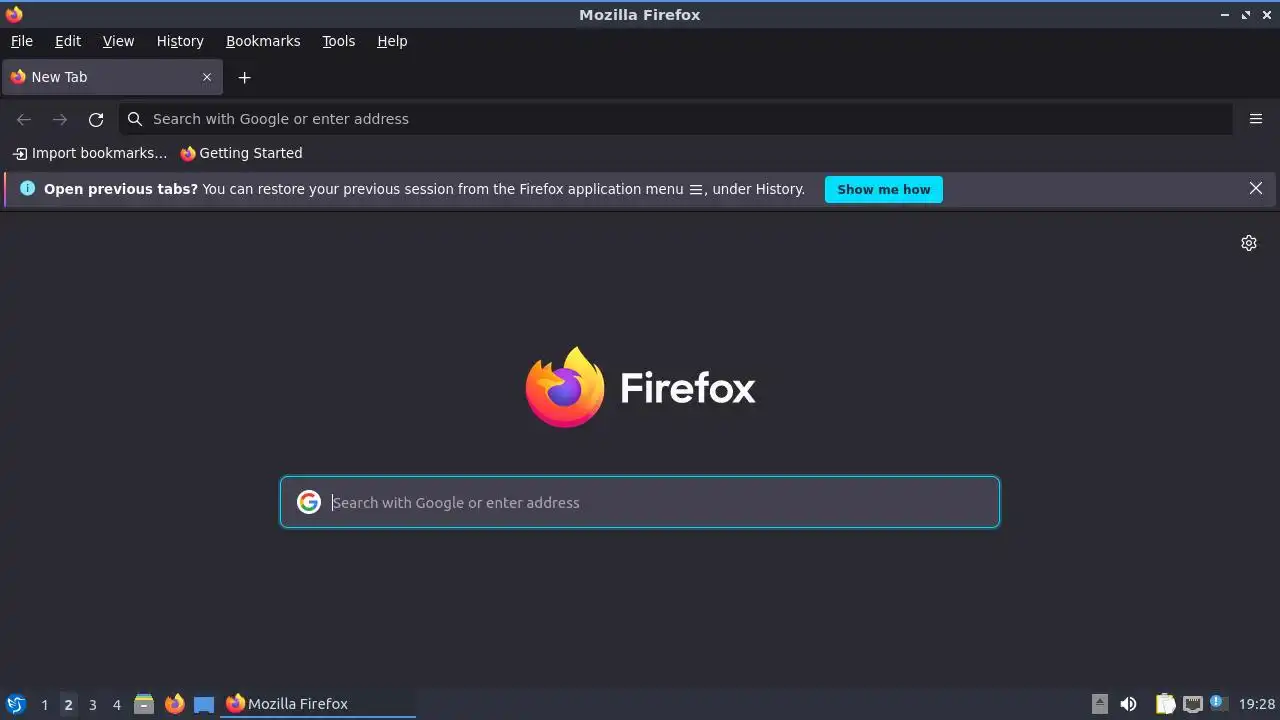
Task: Maximize the Firefox window
Action: (x=1246, y=15)
